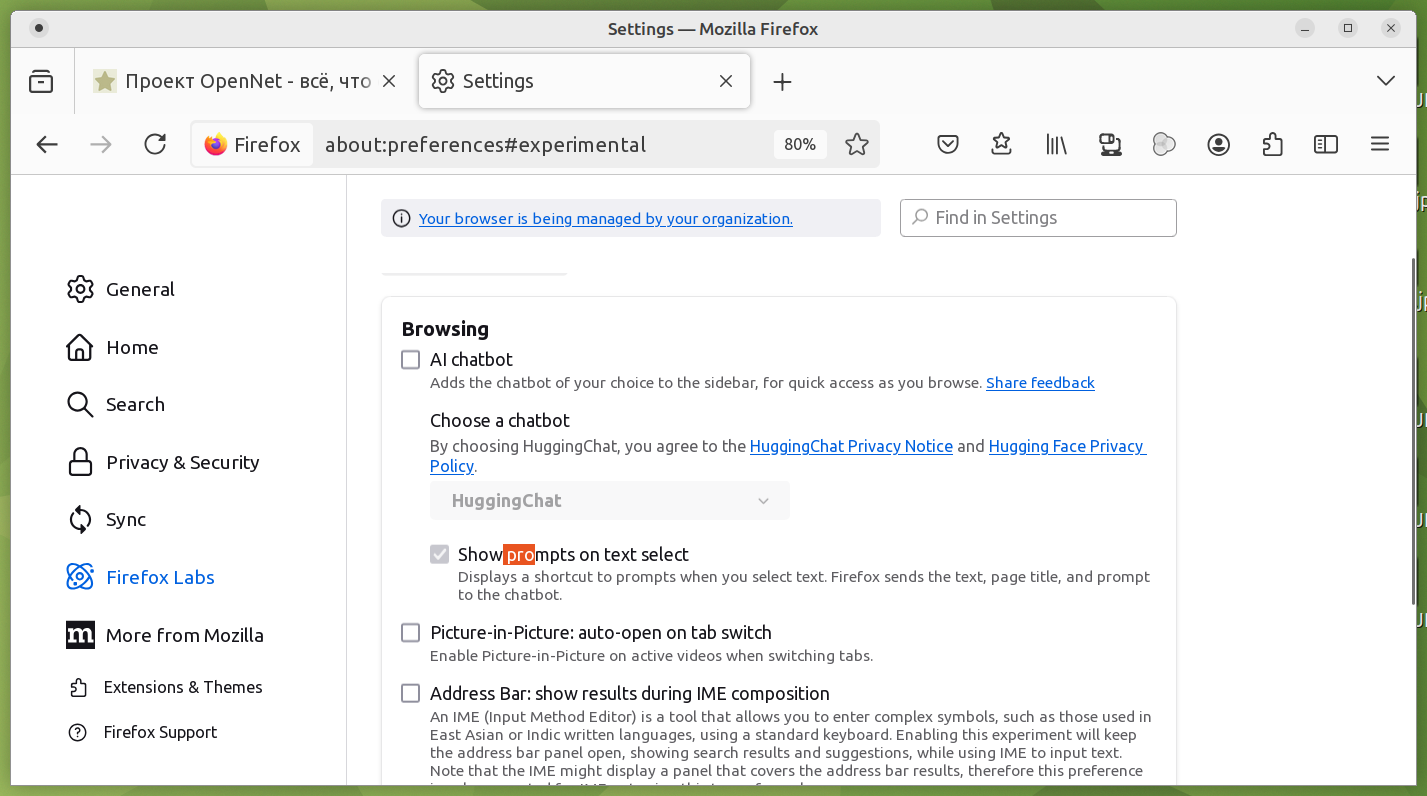Open Hugging Face Privacy Policy link
The image size is (1427, 796).
click(x=1067, y=447)
